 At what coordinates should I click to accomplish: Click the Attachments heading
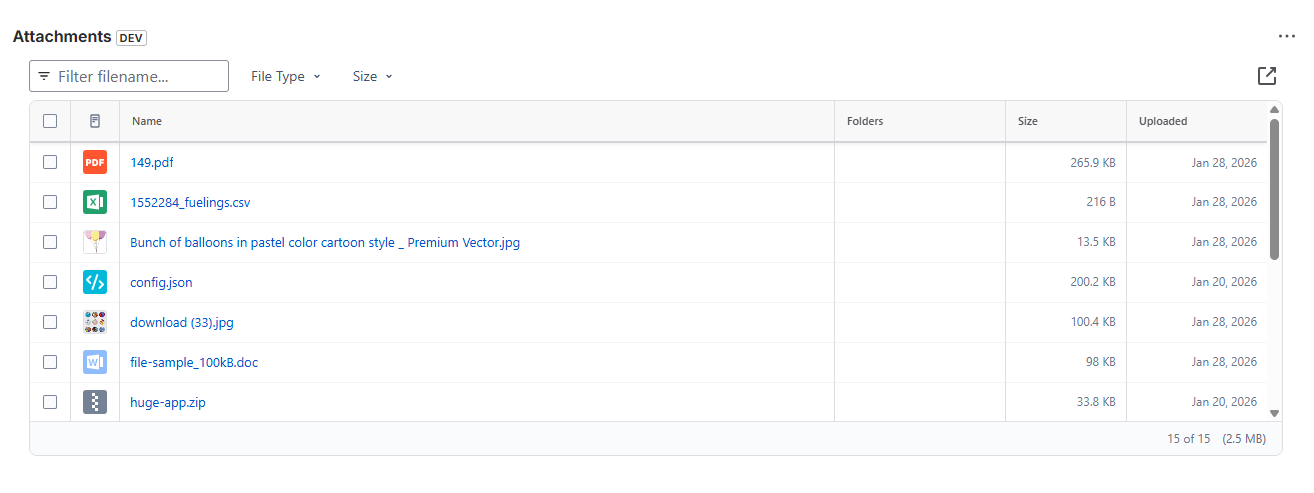point(62,36)
